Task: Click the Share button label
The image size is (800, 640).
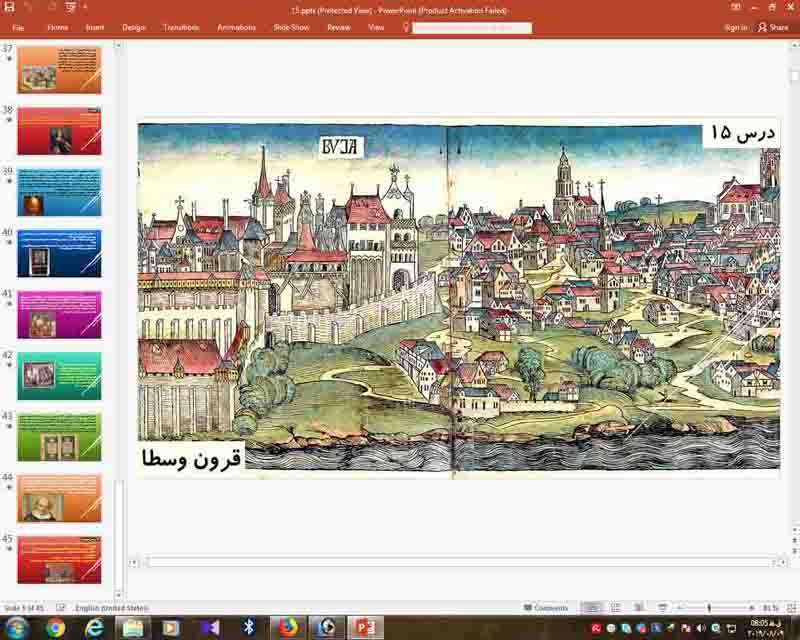Action: 779,28
